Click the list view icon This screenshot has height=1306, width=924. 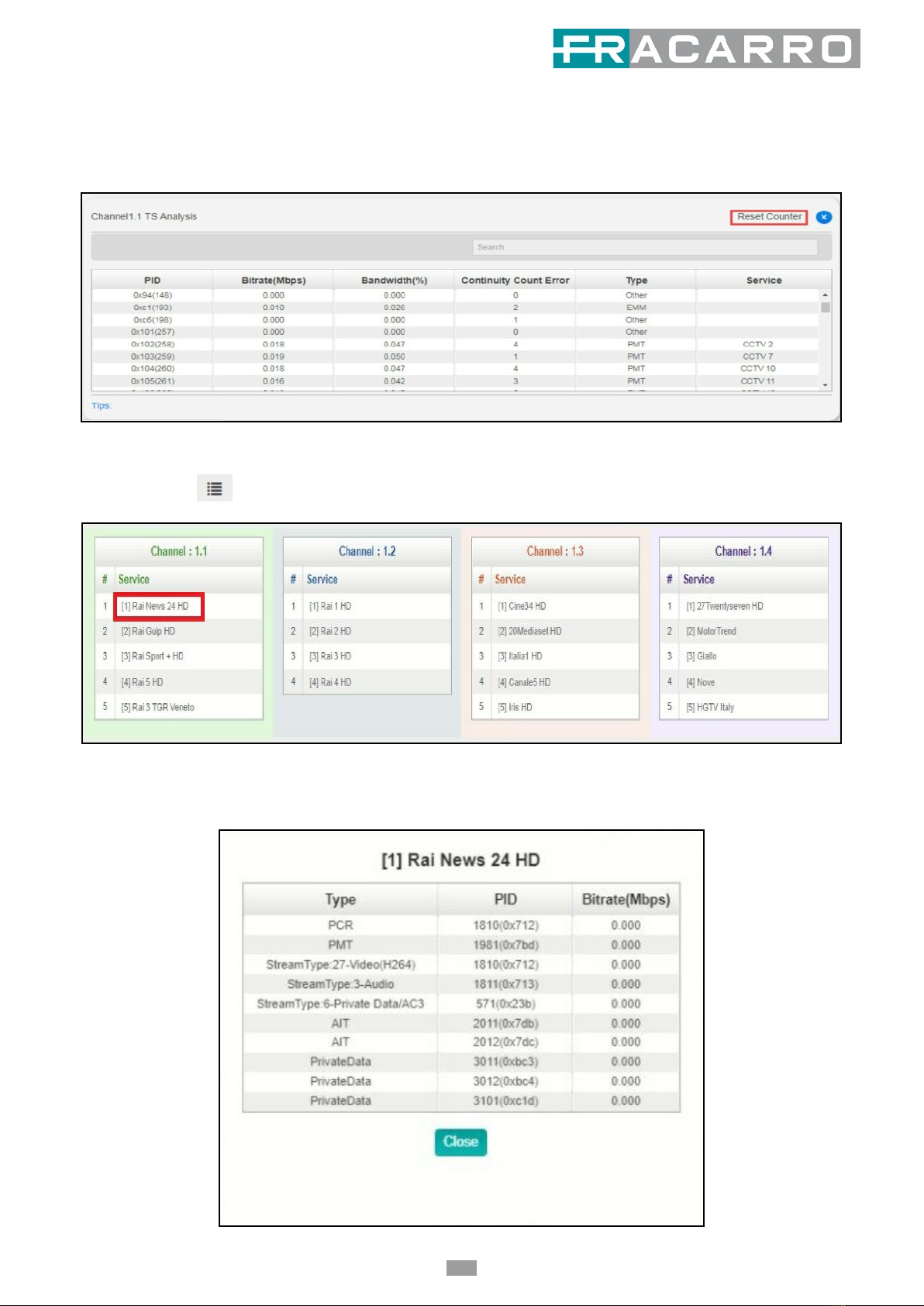[x=215, y=488]
